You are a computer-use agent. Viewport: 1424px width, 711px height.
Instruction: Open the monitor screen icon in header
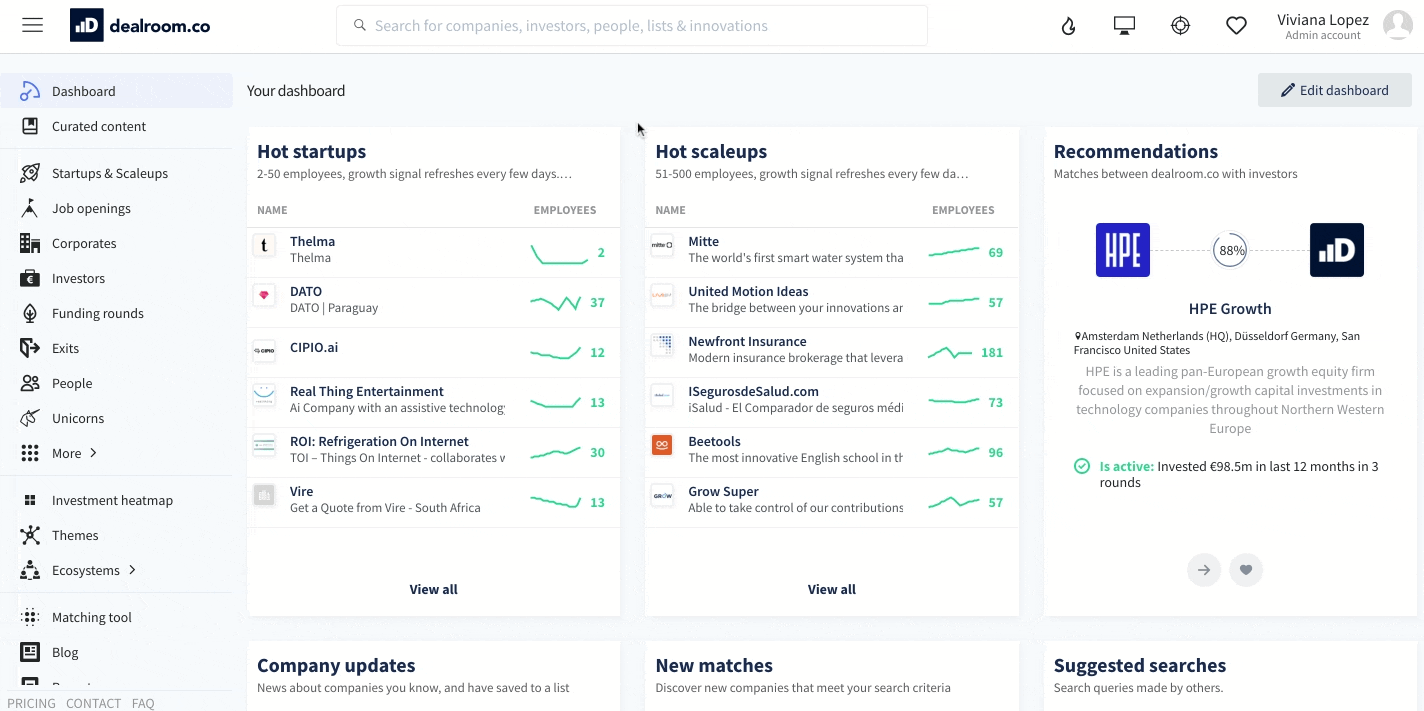1124,26
